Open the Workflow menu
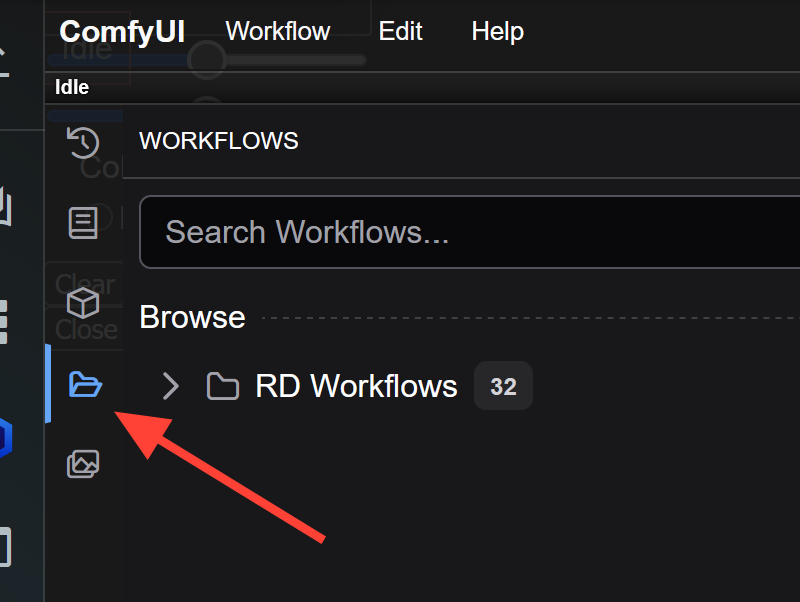Screen dimensions: 800x602 [277, 31]
